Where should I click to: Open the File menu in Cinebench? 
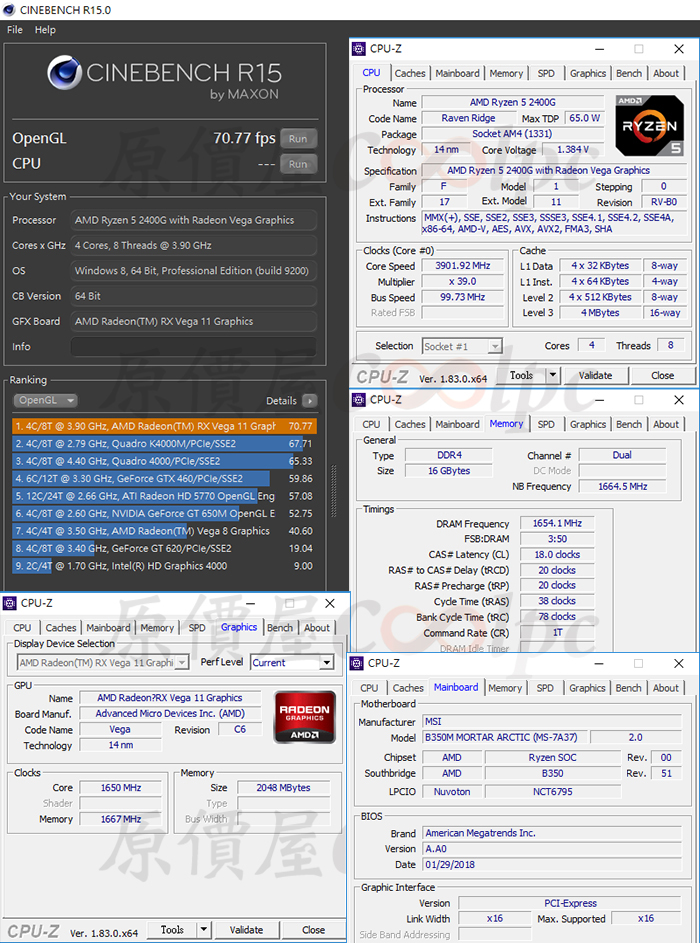point(14,29)
